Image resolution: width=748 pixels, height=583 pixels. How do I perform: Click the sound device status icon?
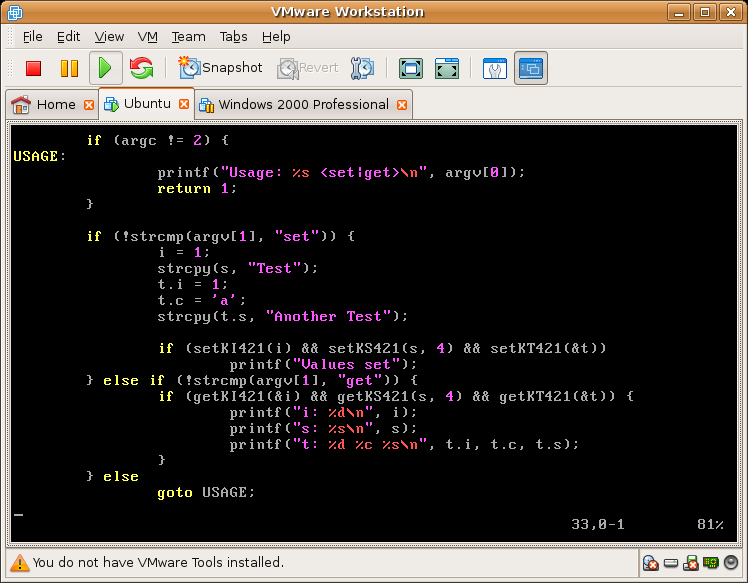coord(731,563)
